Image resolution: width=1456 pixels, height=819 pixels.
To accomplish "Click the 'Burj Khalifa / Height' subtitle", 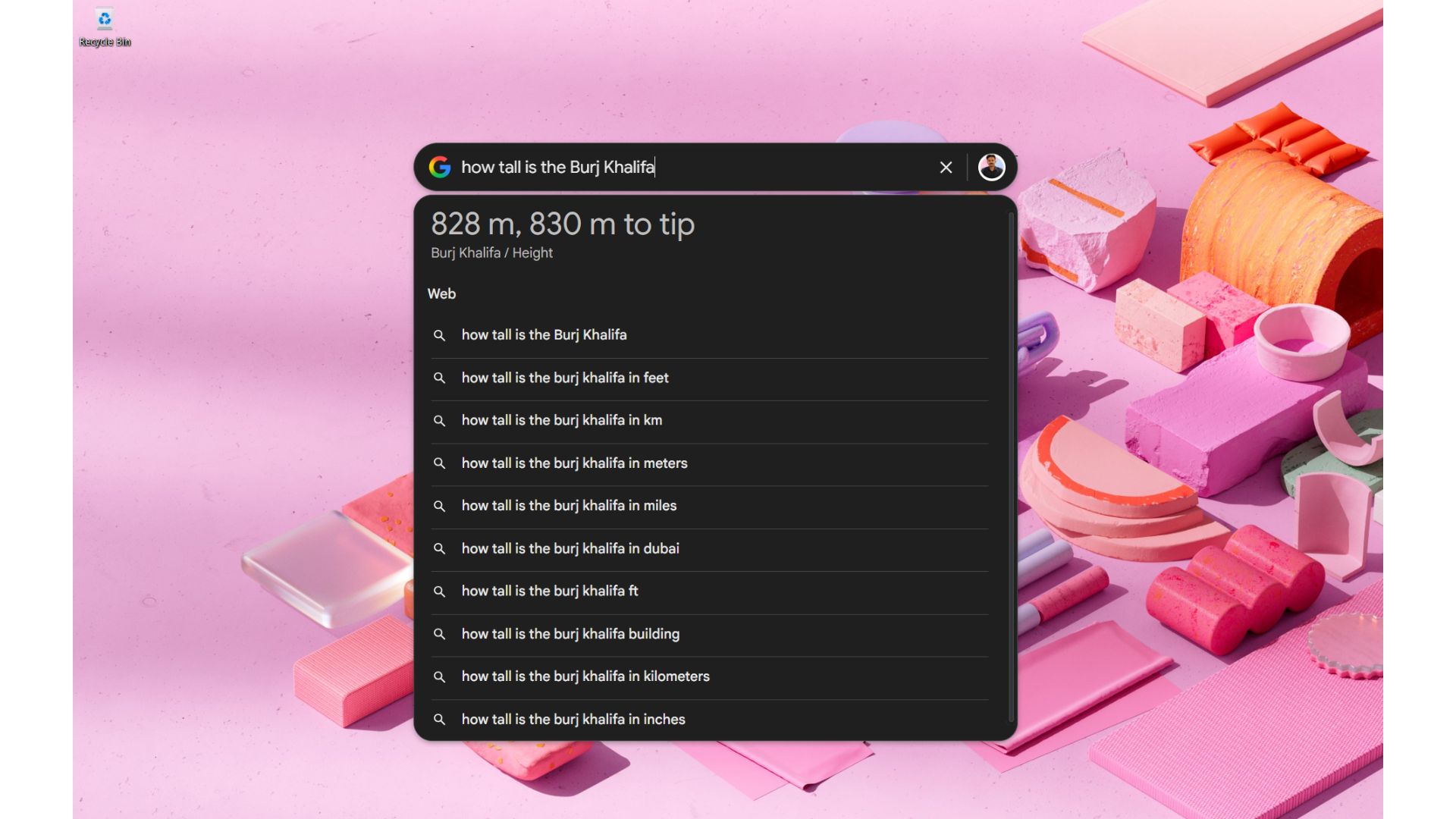I will [491, 253].
